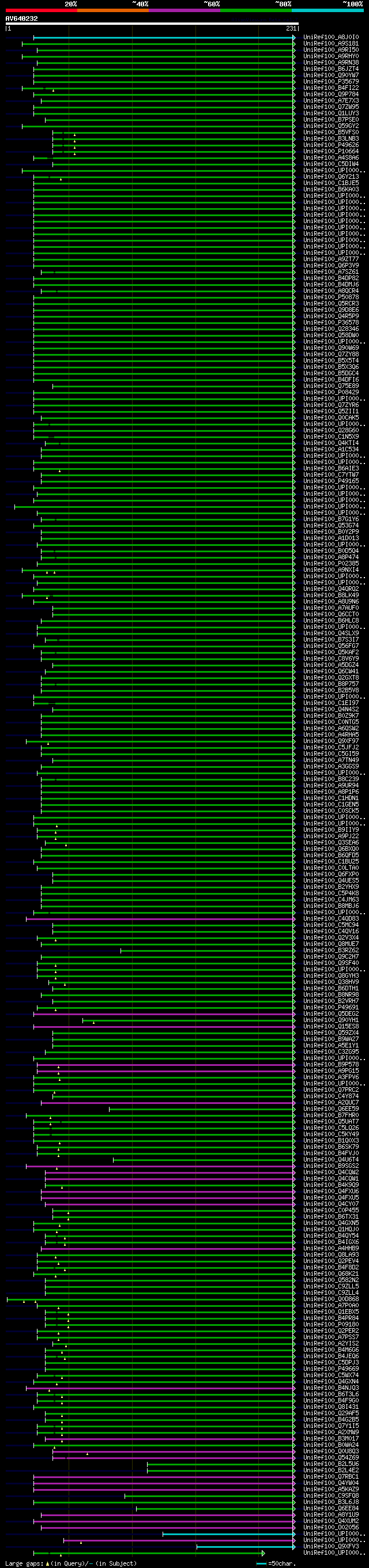Select the label UniRef100_B4FI22

tap(332, 88)
